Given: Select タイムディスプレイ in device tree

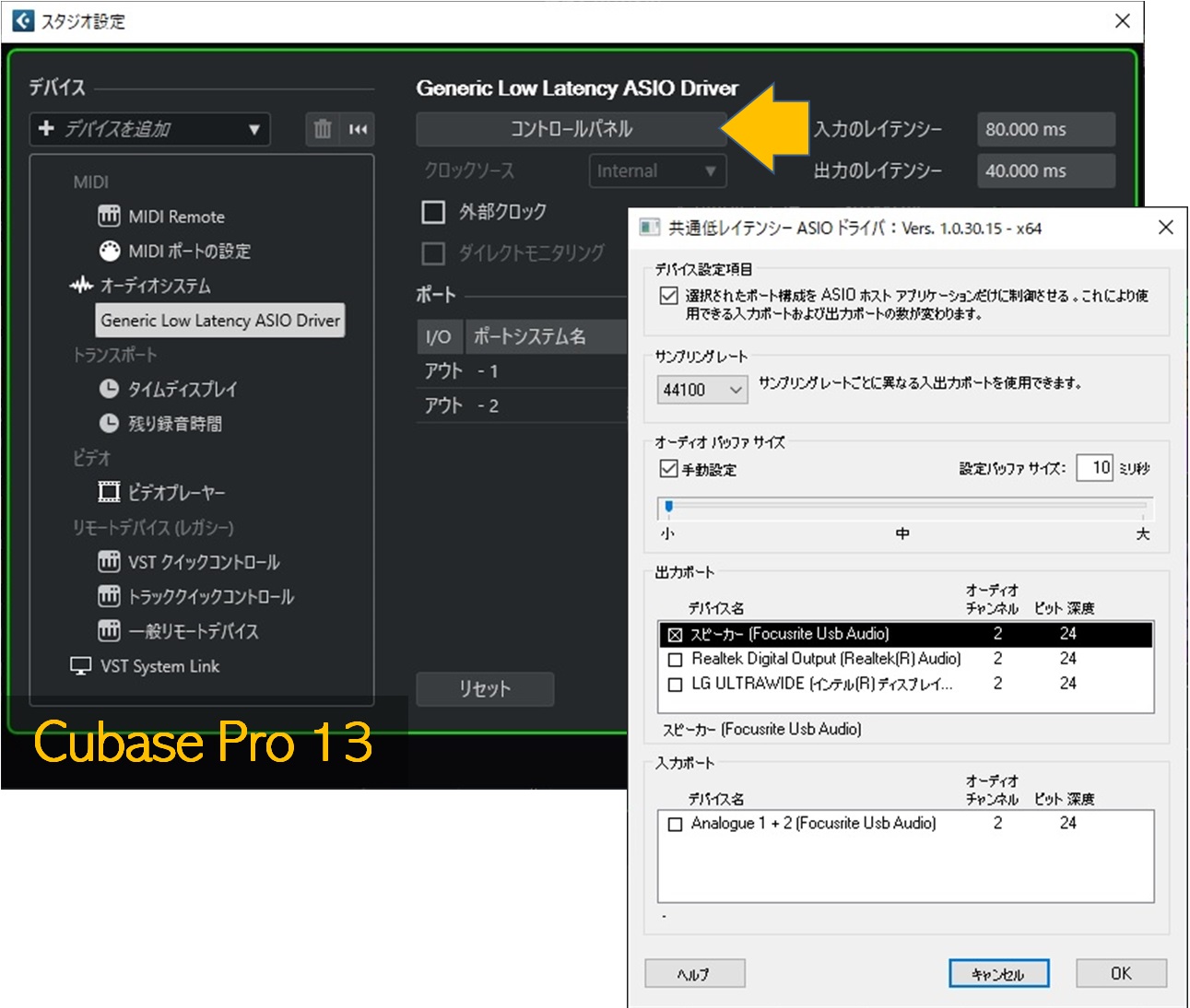Looking at the screenshot, I should click(182, 389).
